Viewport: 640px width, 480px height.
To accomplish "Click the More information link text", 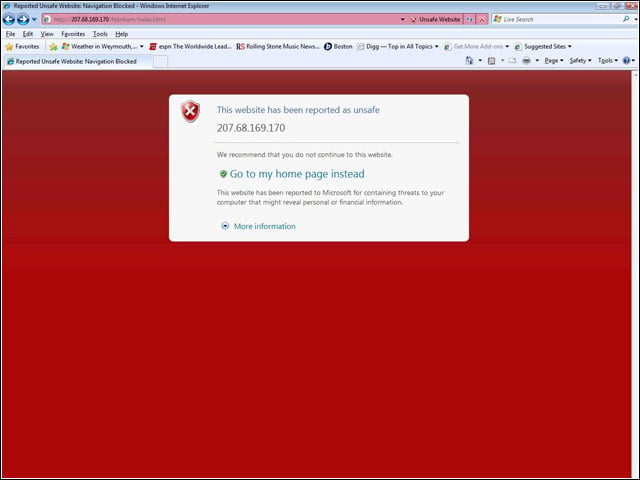I will (x=264, y=226).
